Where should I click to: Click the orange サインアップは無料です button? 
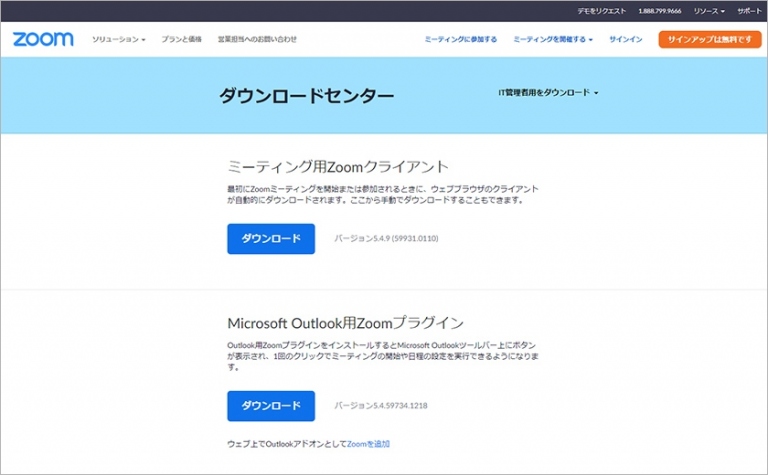tap(710, 39)
